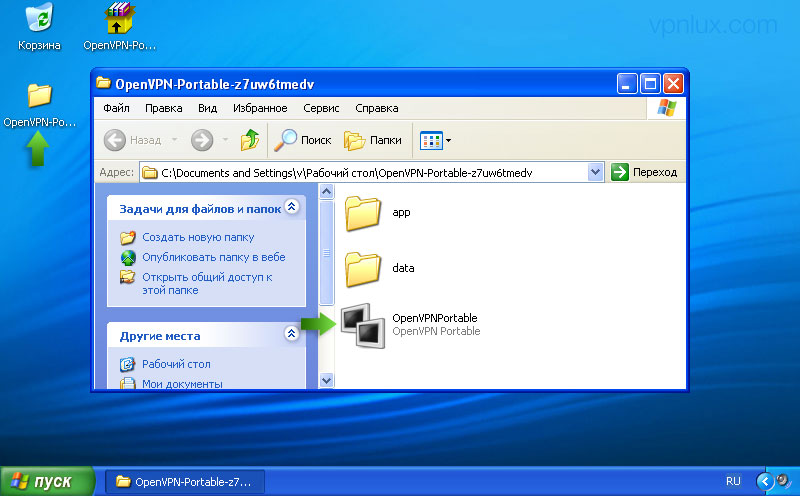The width and height of the screenshot is (800, 496).
Task: Open the Файл menu
Action: pyautogui.click(x=116, y=108)
